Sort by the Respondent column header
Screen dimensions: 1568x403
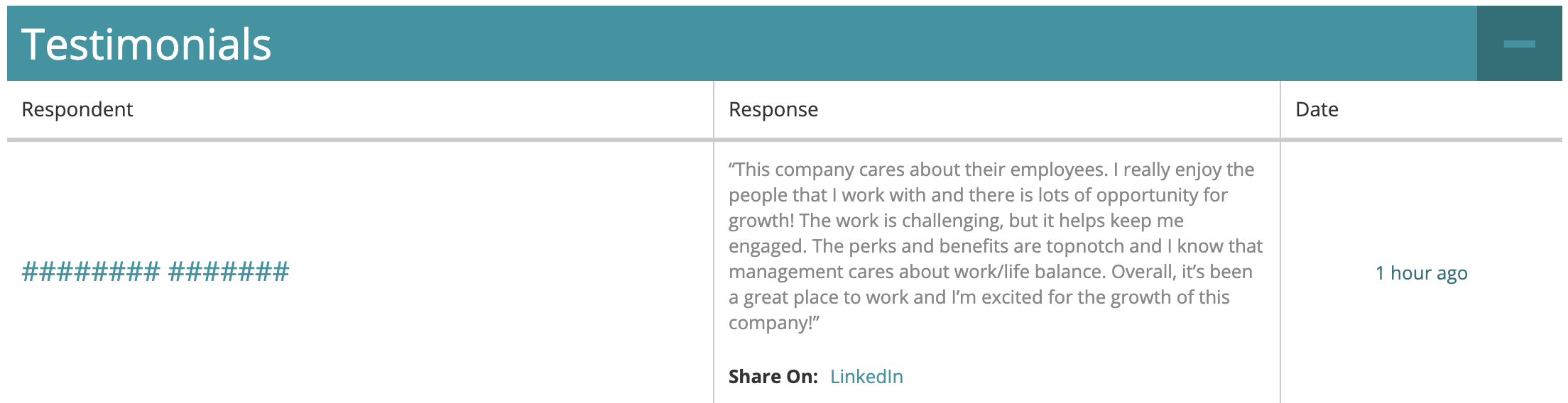(x=77, y=109)
